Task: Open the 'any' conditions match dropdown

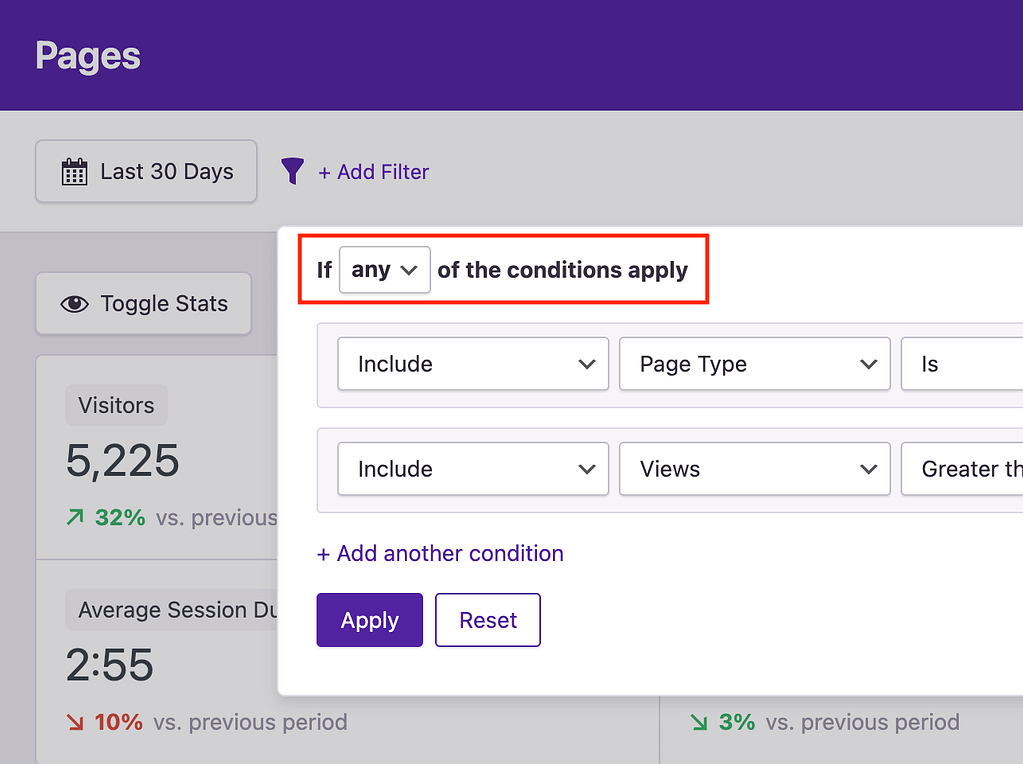Action: [x=383, y=269]
